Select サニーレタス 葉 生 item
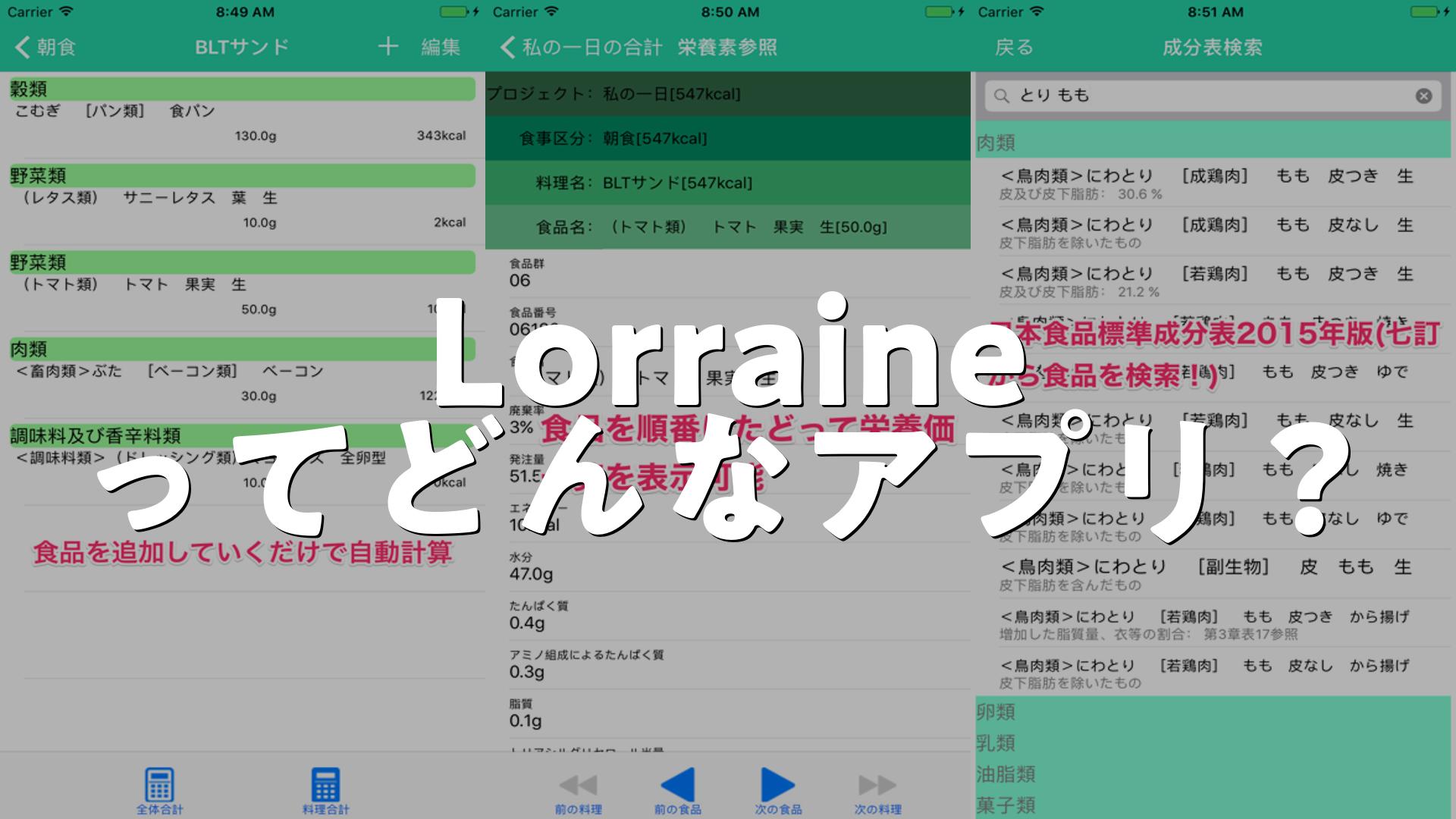The width and height of the screenshot is (1456, 819). 243,210
